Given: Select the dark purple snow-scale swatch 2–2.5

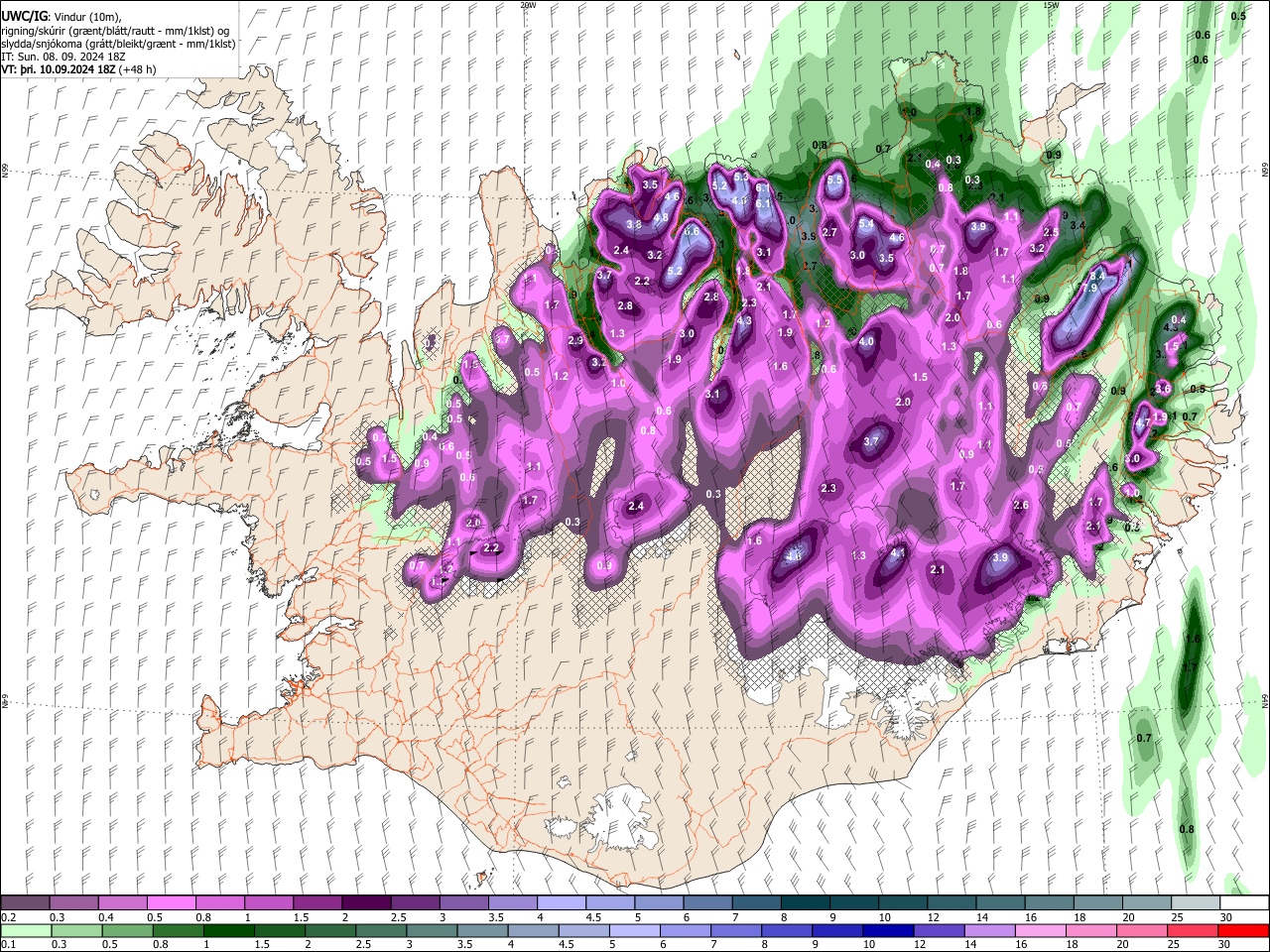Looking at the screenshot, I should click(x=366, y=903).
